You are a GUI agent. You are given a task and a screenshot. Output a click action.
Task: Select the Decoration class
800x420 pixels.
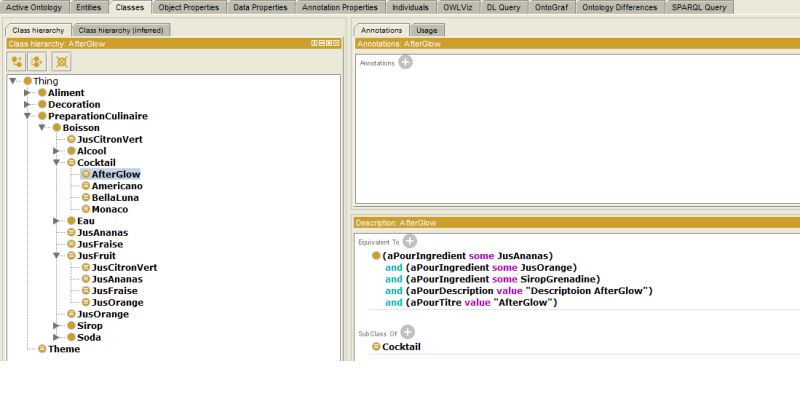point(74,105)
